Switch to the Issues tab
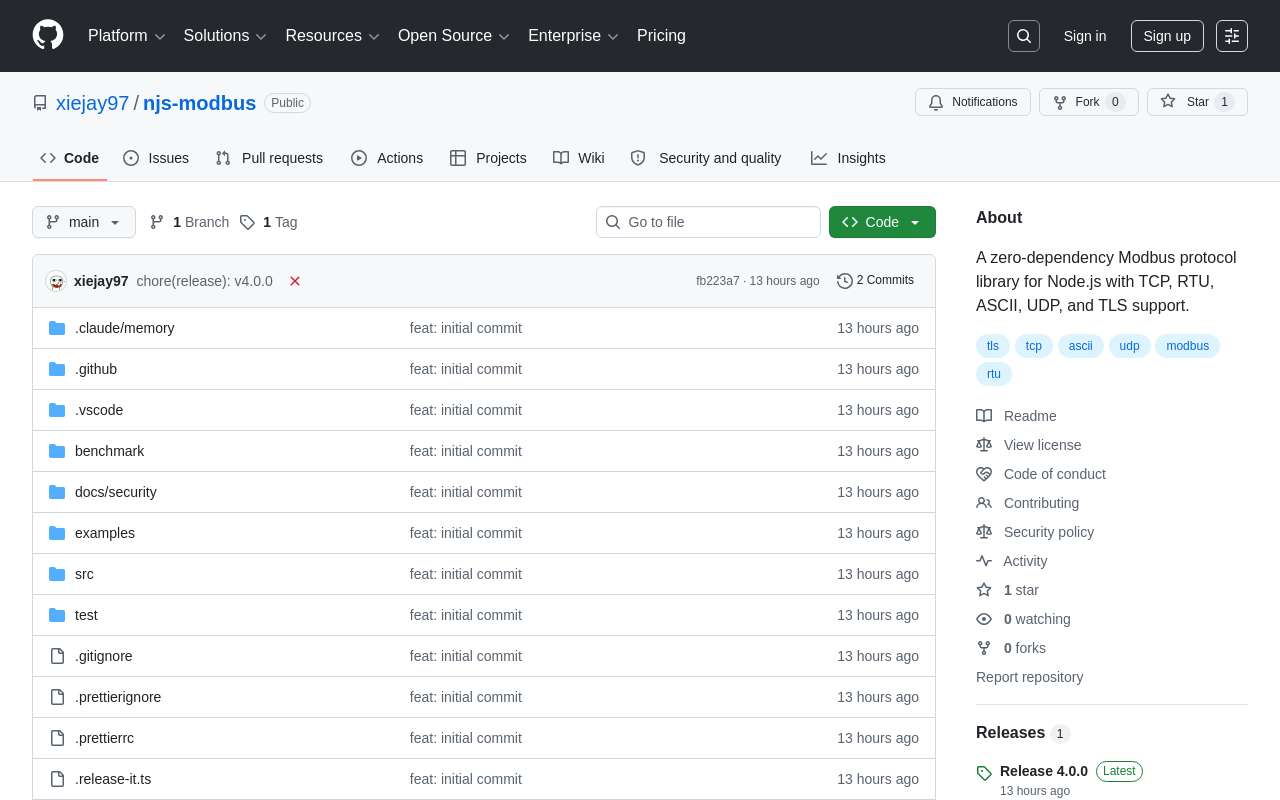The image size is (1280, 800). click(x=156, y=158)
